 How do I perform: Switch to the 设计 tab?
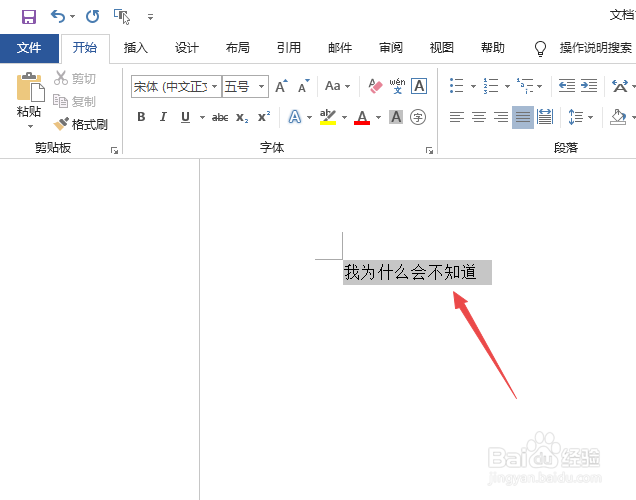pyautogui.click(x=187, y=48)
